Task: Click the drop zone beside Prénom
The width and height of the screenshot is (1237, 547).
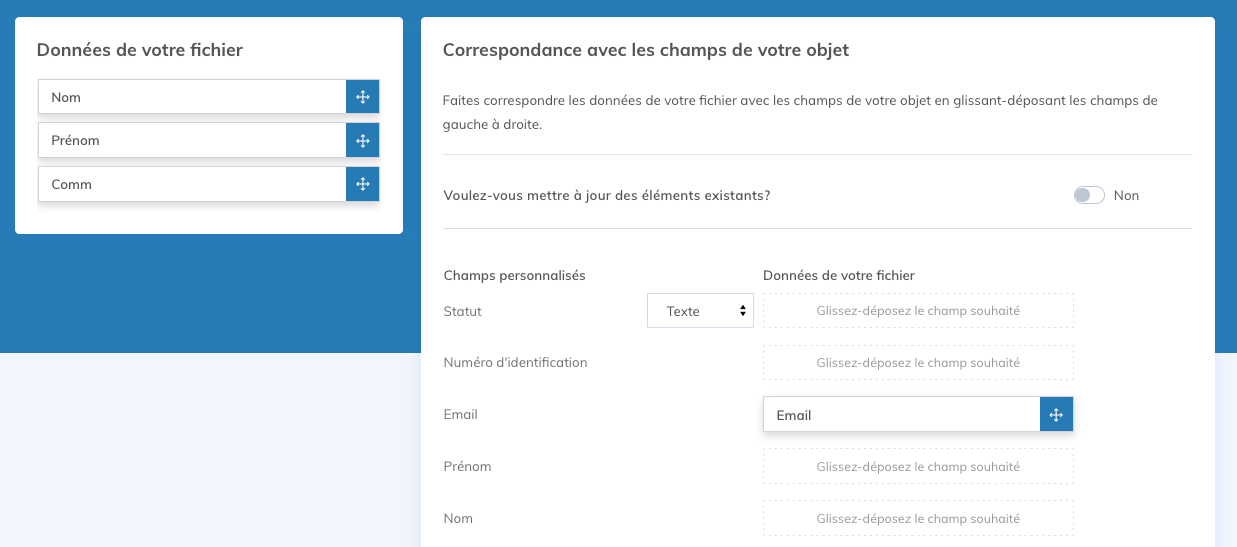Action: click(918, 466)
